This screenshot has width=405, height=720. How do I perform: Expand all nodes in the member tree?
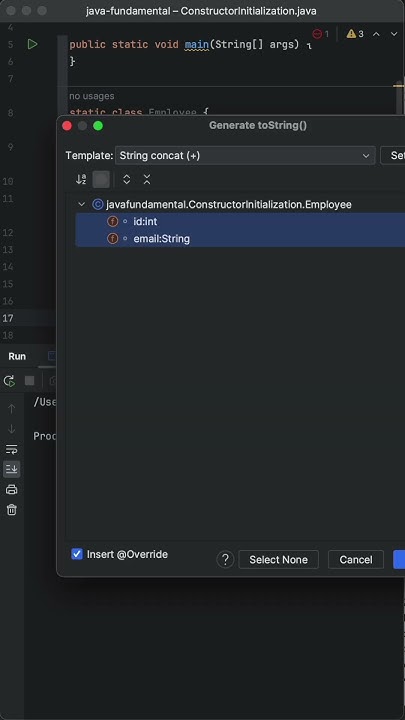127,180
